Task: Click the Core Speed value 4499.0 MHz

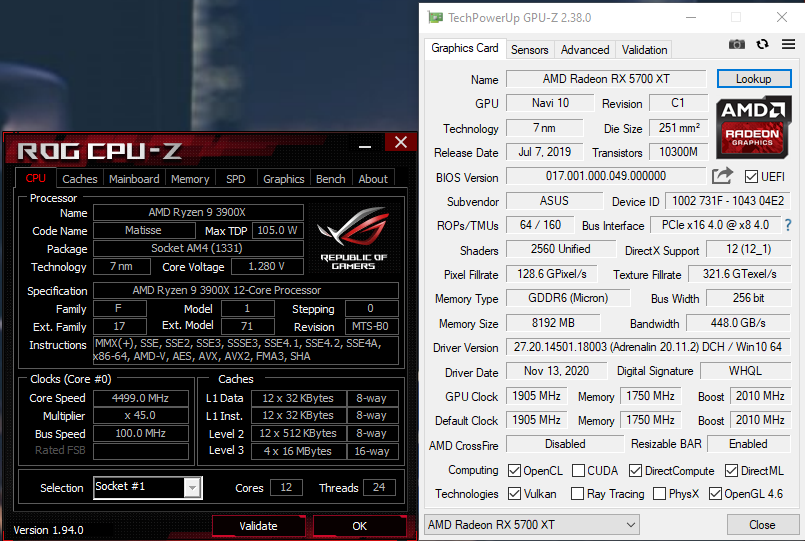Action: click(x=141, y=398)
